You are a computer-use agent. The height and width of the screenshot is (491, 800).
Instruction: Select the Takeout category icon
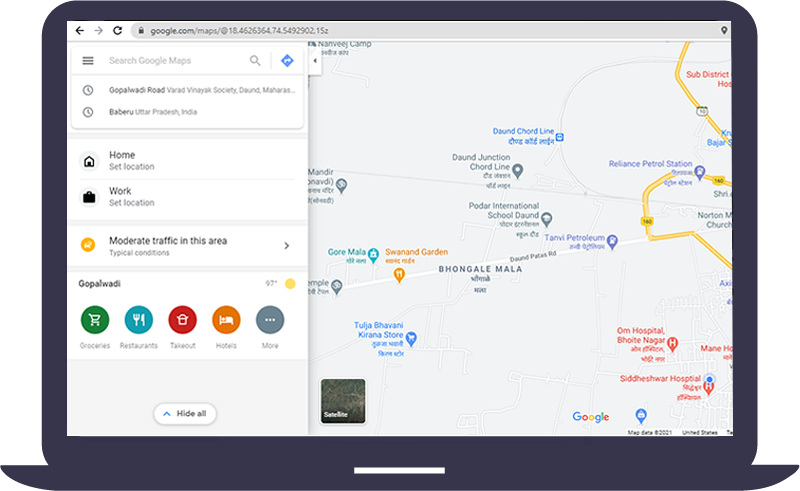pyautogui.click(x=182, y=320)
